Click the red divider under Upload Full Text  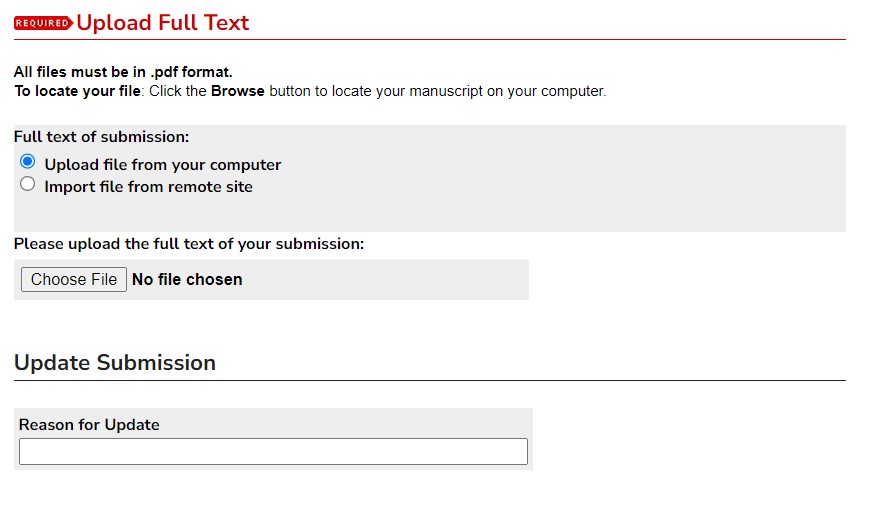click(430, 40)
